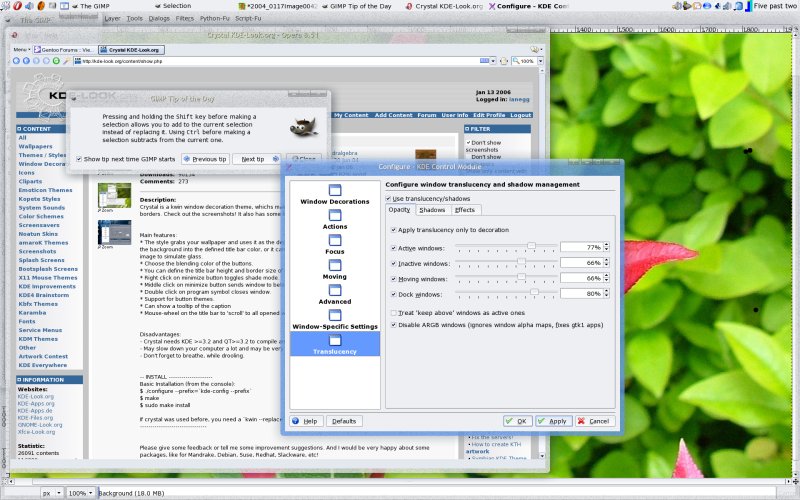Click the Apply button
The image size is (800, 500).
[554, 421]
